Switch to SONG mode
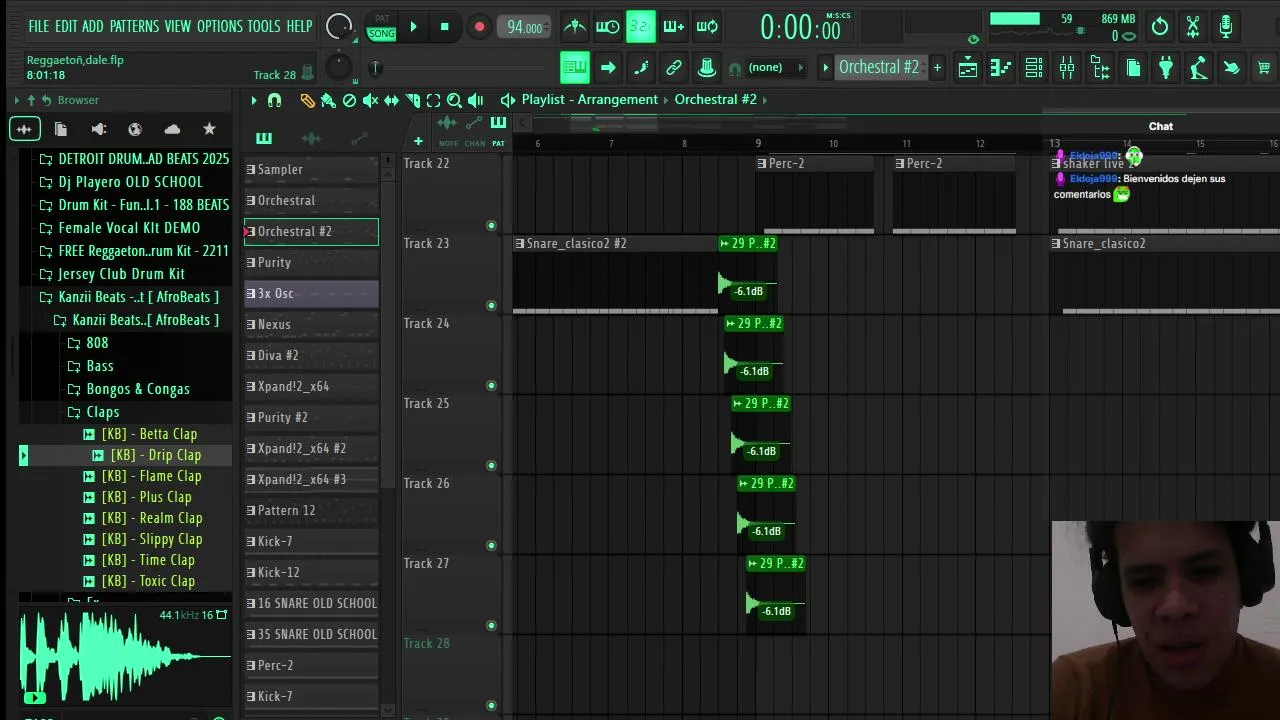Image resolution: width=1280 pixels, height=720 pixels. pyautogui.click(x=382, y=34)
